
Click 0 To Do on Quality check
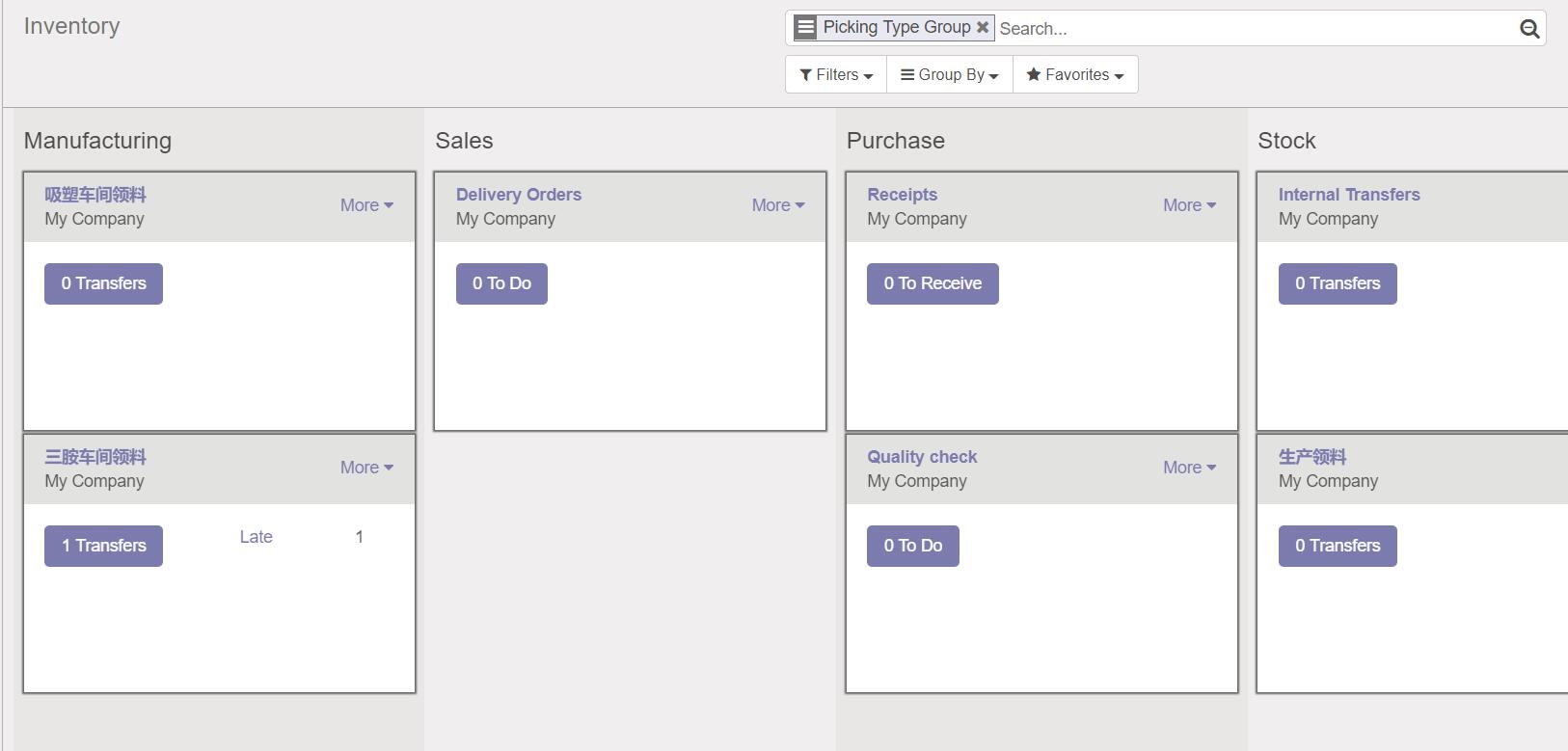(x=912, y=546)
